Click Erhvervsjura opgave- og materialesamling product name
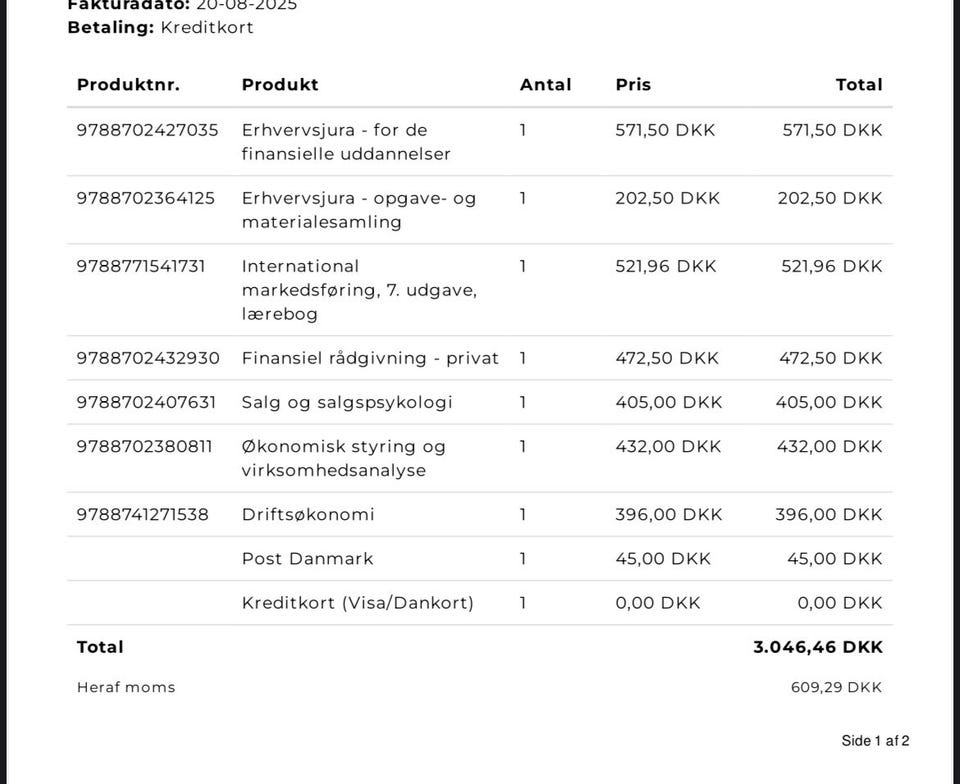This screenshot has width=960, height=784. click(358, 210)
